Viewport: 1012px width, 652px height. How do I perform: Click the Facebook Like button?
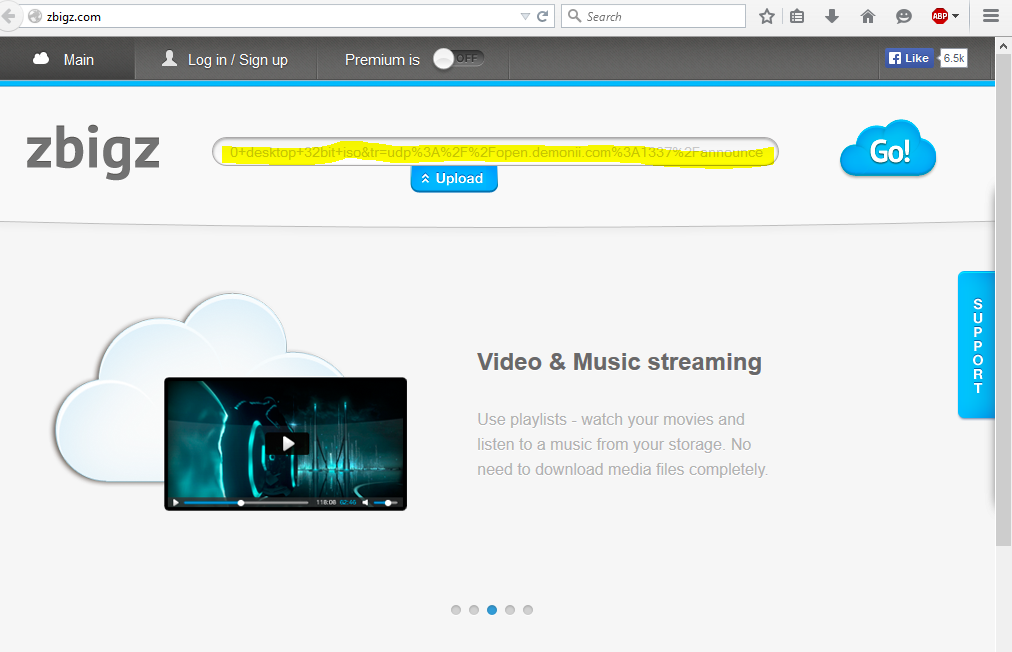[909, 58]
